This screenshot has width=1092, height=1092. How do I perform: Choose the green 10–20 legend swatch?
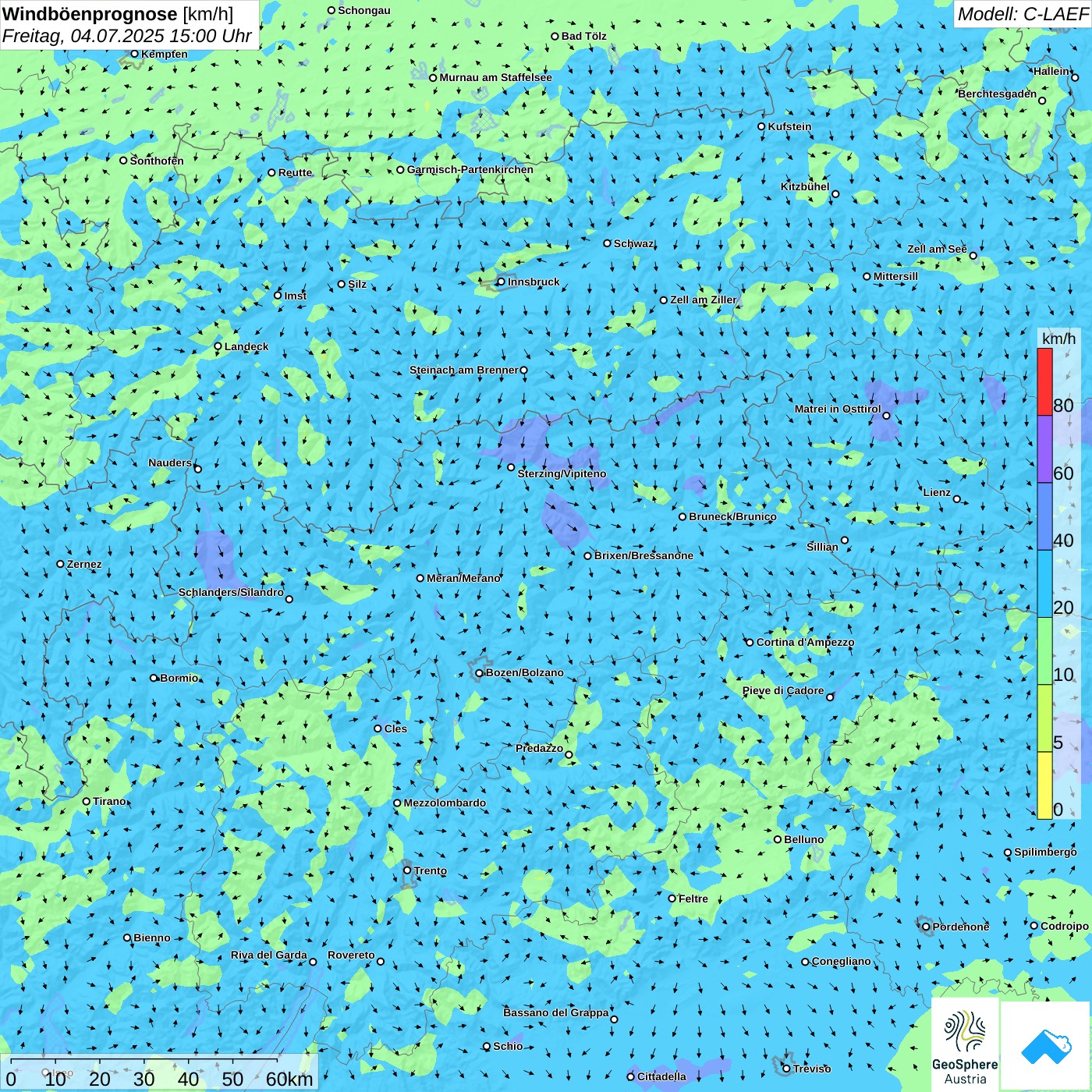1044,651
